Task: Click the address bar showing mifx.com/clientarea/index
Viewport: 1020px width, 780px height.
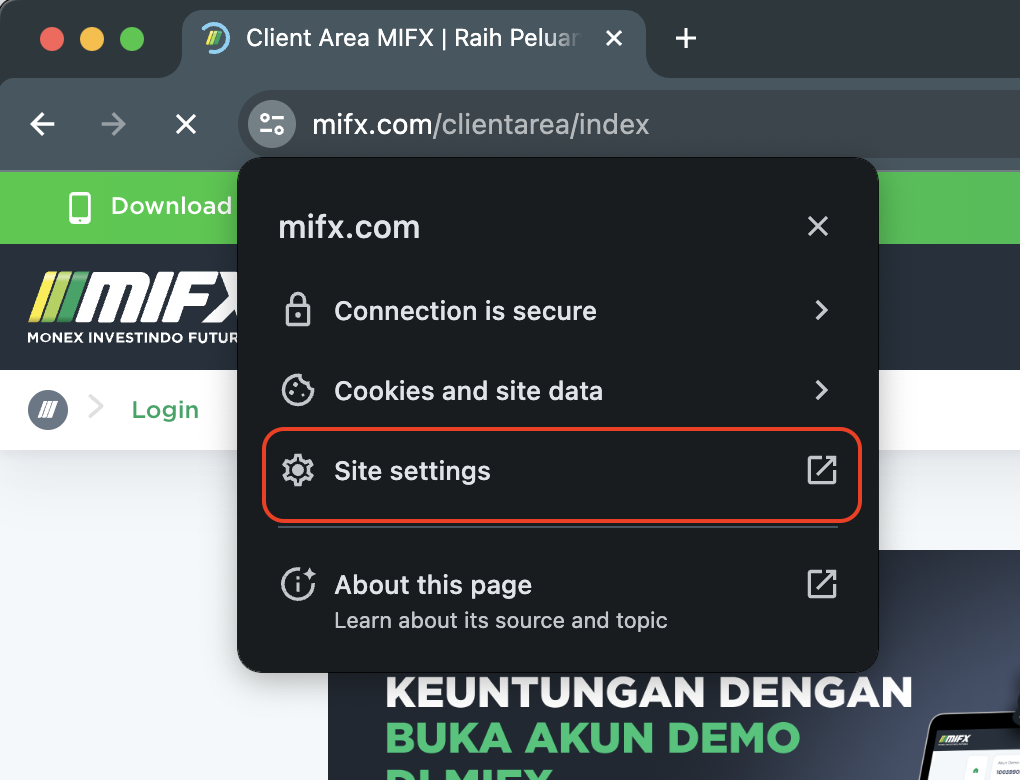Action: pos(480,124)
